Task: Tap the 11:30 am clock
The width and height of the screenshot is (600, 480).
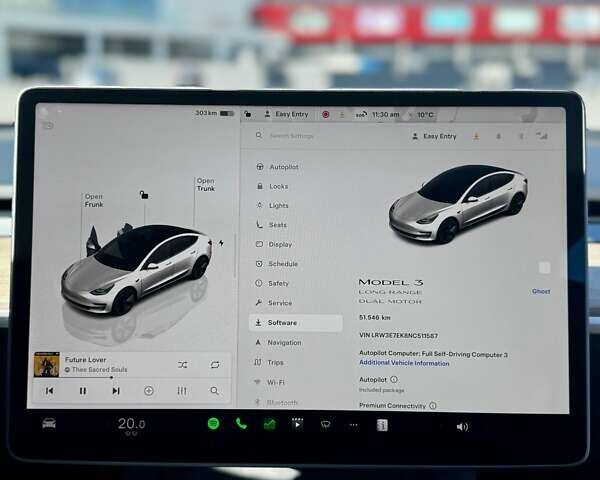Action: click(385, 114)
